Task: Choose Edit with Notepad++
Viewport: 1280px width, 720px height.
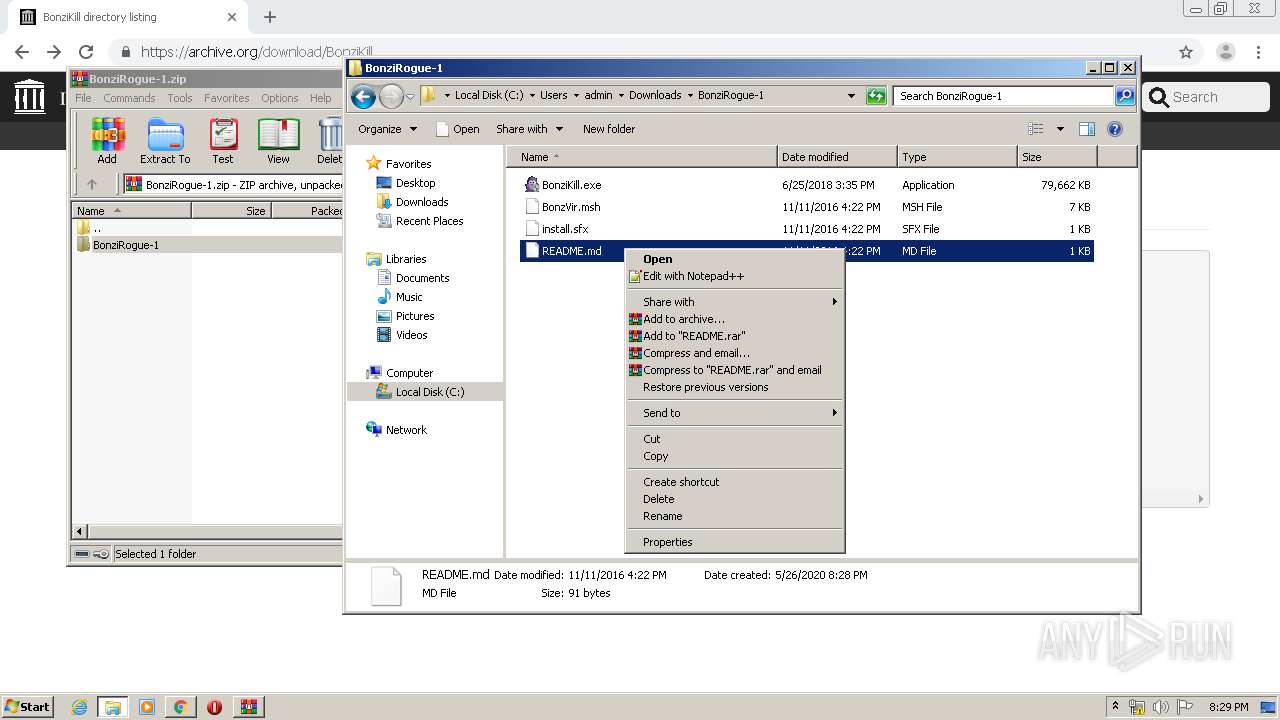Action: pyautogui.click(x=735, y=276)
